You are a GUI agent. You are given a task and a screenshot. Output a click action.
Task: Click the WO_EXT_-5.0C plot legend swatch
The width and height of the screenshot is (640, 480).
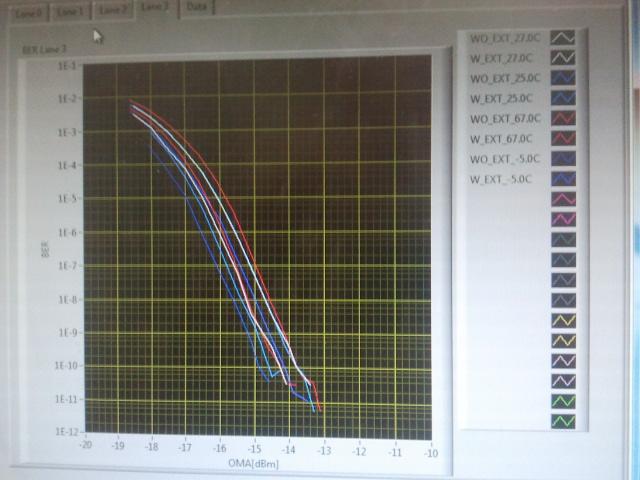point(563,158)
